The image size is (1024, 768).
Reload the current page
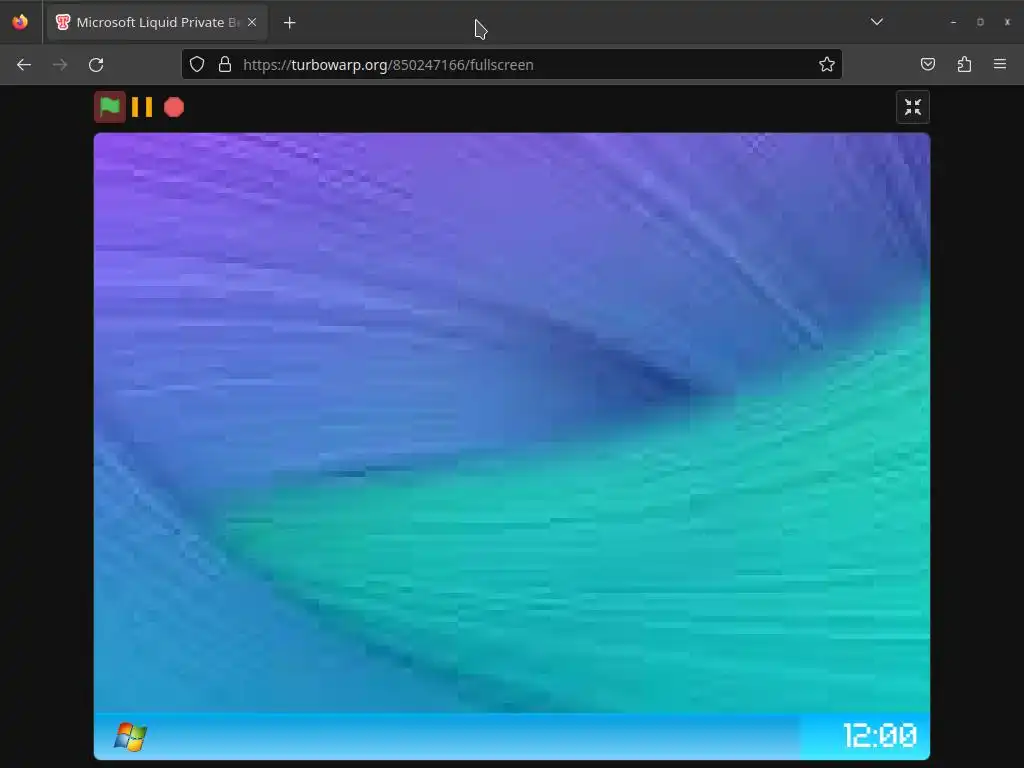tap(96, 65)
